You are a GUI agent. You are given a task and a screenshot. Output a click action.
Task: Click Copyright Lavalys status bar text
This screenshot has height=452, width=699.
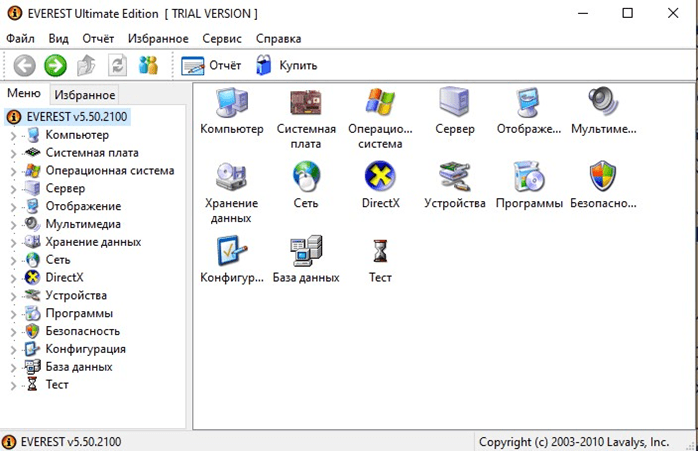click(x=574, y=442)
